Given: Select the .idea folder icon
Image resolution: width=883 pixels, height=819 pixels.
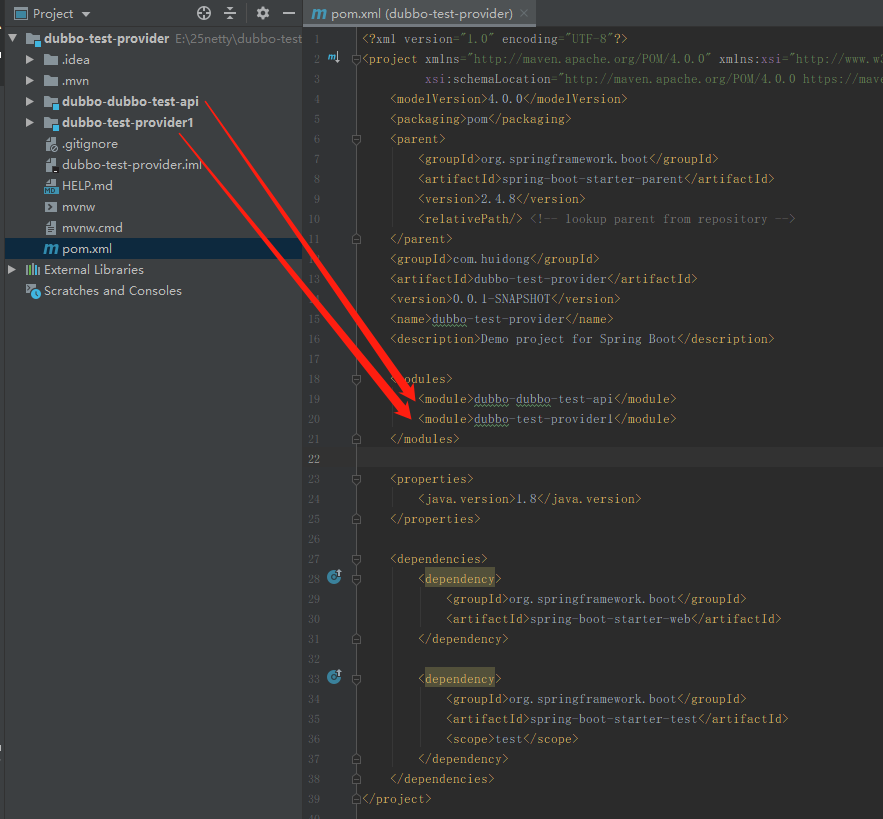Looking at the screenshot, I should click(51, 60).
